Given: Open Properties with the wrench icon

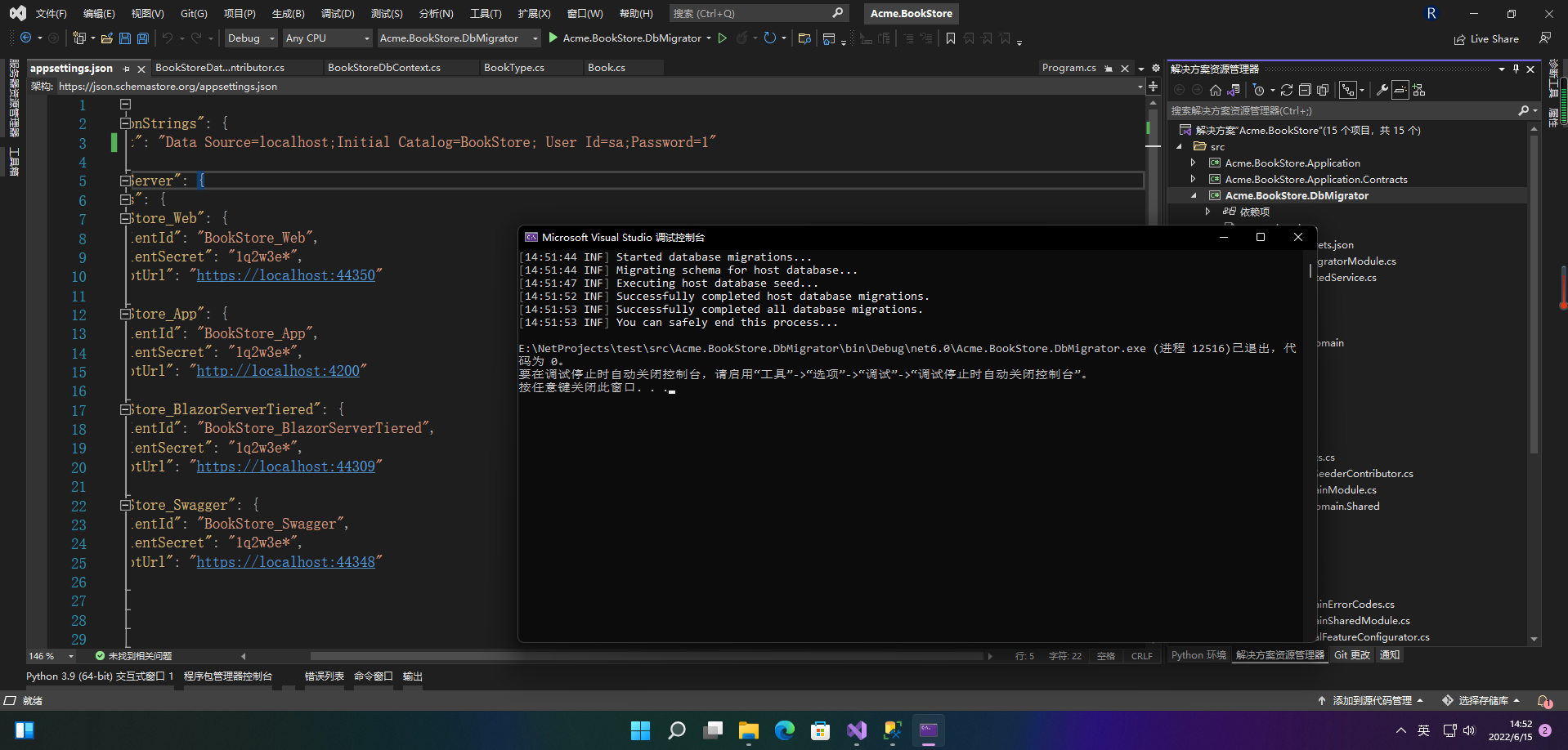Looking at the screenshot, I should point(1382,90).
